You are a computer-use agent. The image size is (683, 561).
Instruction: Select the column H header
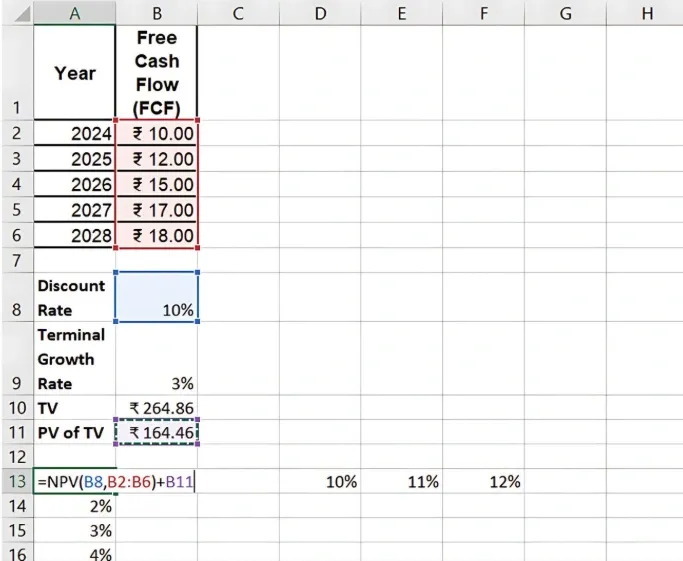coord(646,12)
